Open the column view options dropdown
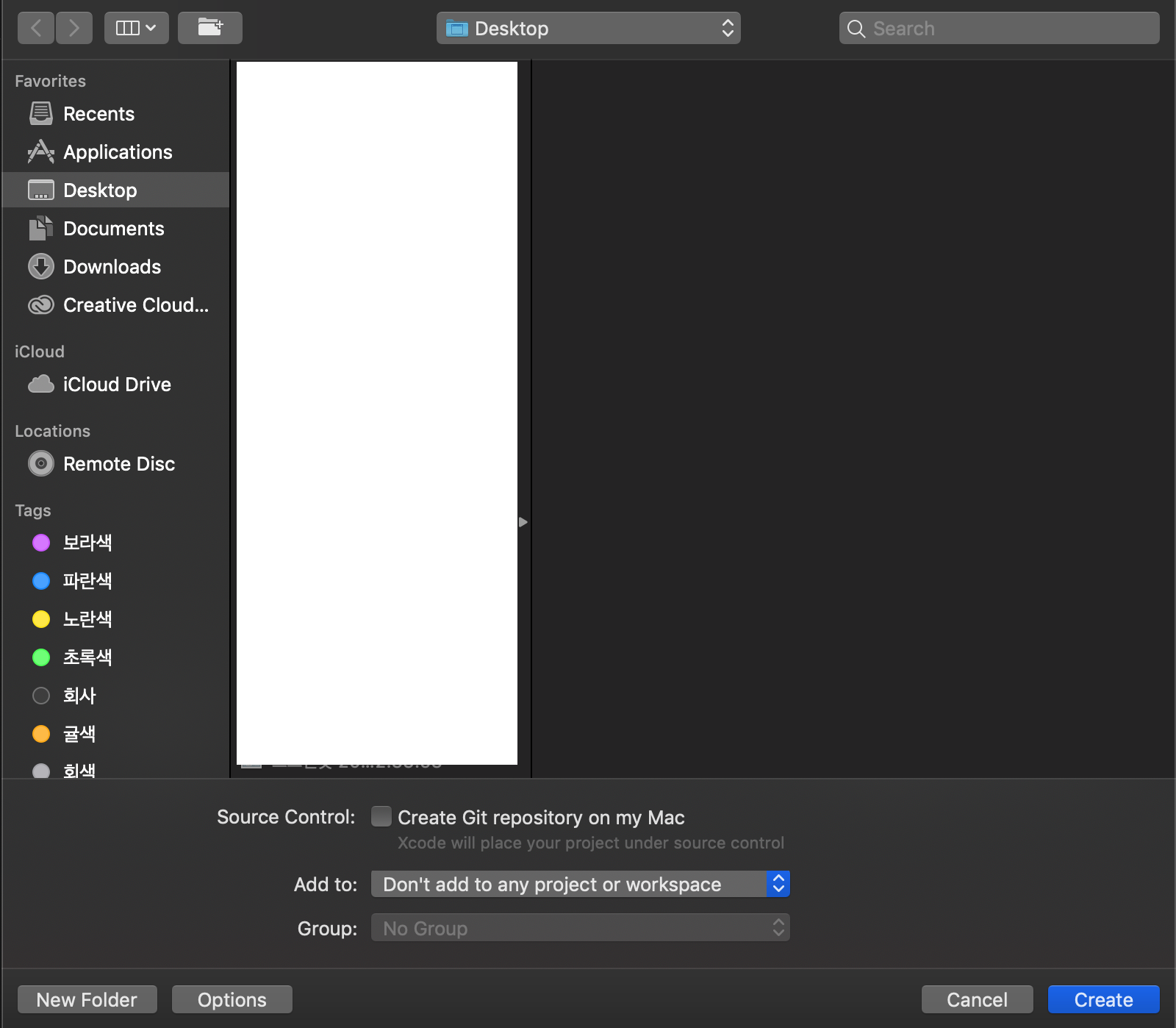 click(x=137, y=28)
